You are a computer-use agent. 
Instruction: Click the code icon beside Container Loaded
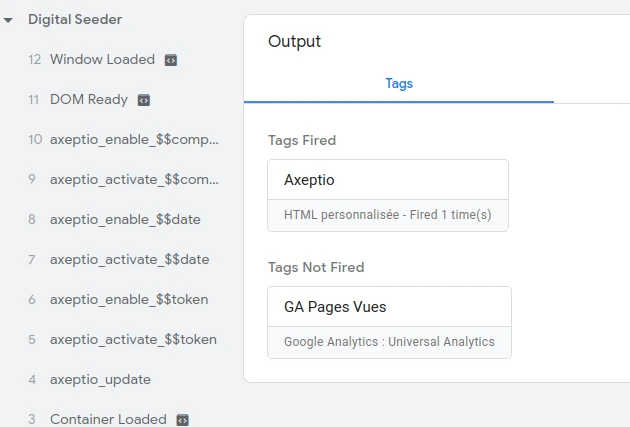tap(183, 420)
